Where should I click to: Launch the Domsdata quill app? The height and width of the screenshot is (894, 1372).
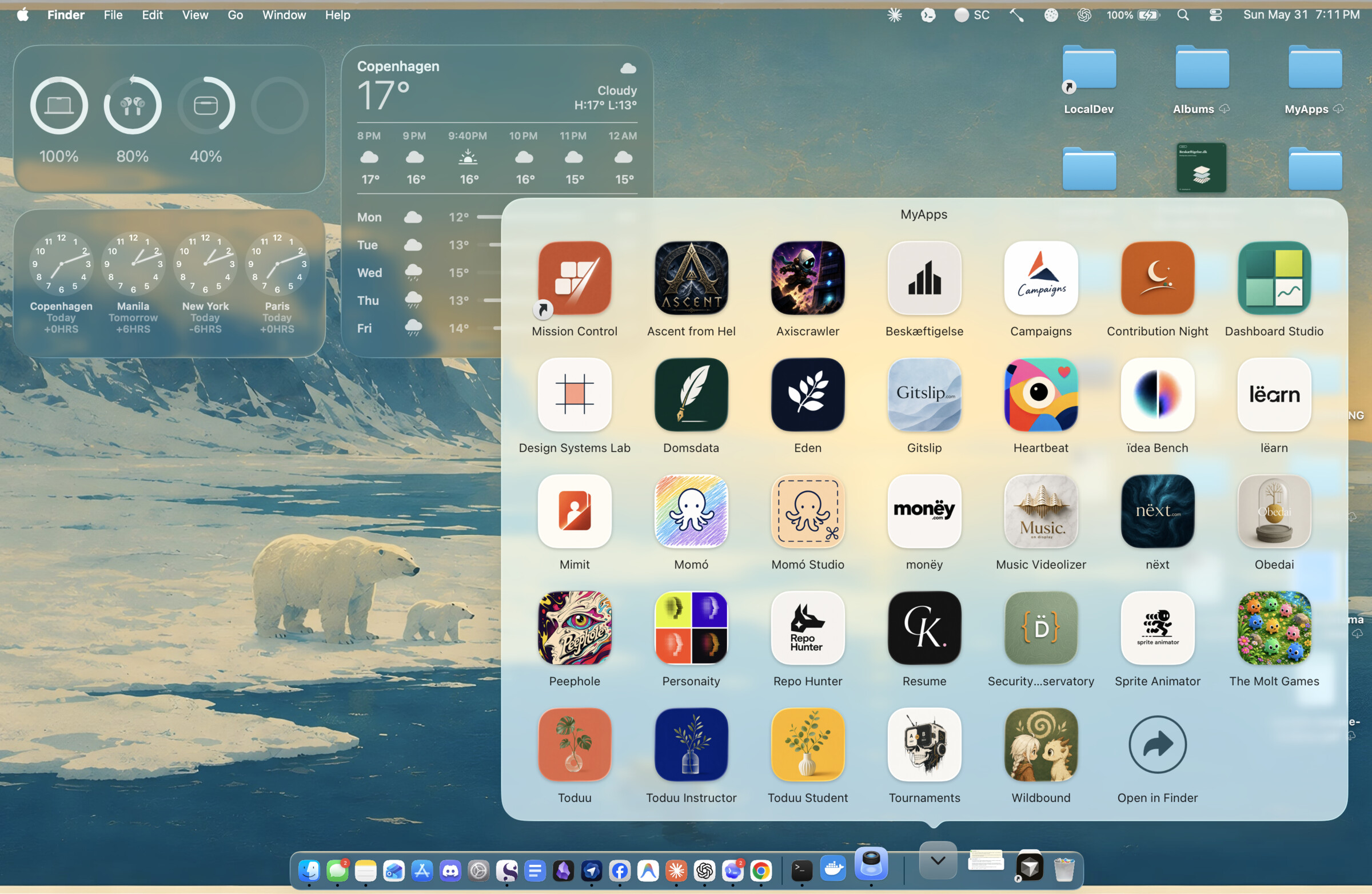click(x=691, y=395)
